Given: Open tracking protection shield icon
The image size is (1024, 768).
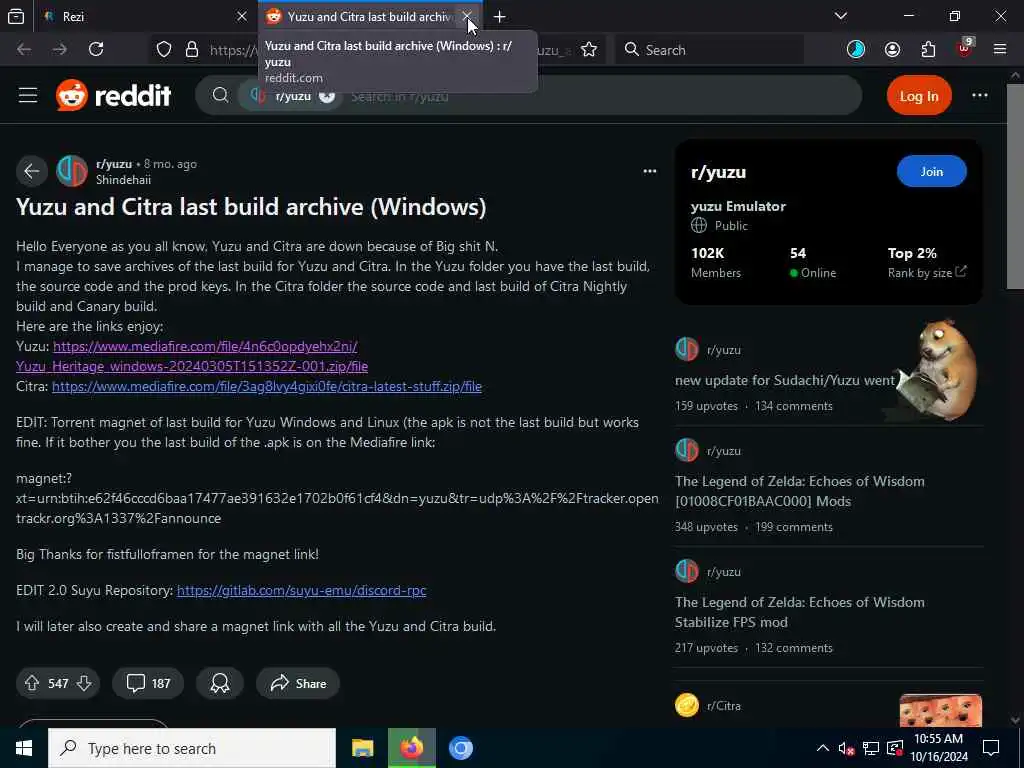Looking at the screenshot, I should coord(164,50).
